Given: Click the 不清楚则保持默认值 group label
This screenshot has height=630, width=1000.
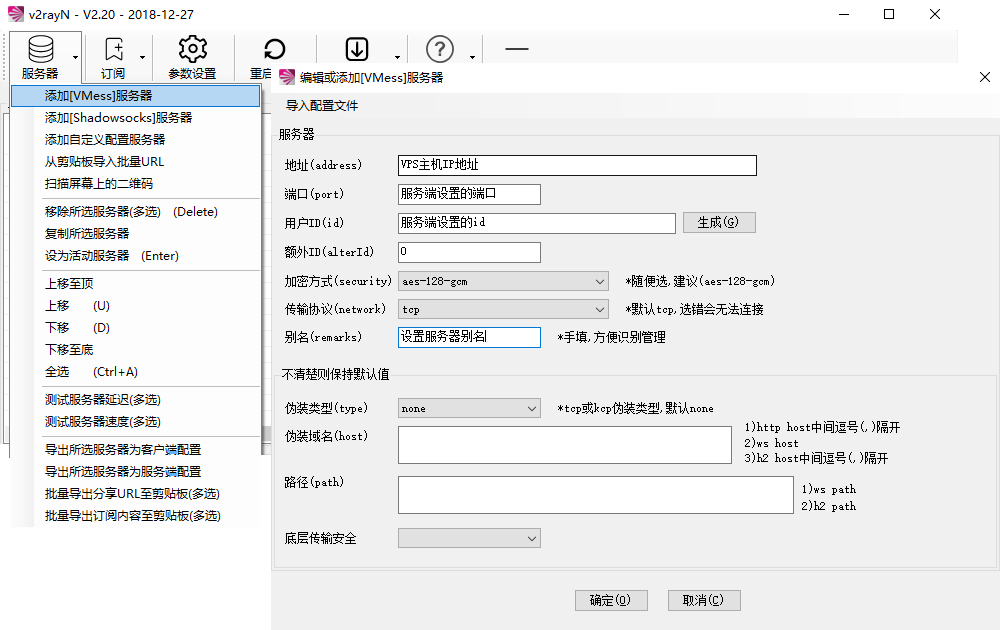Looking at the screenshot, I should 335,374.
